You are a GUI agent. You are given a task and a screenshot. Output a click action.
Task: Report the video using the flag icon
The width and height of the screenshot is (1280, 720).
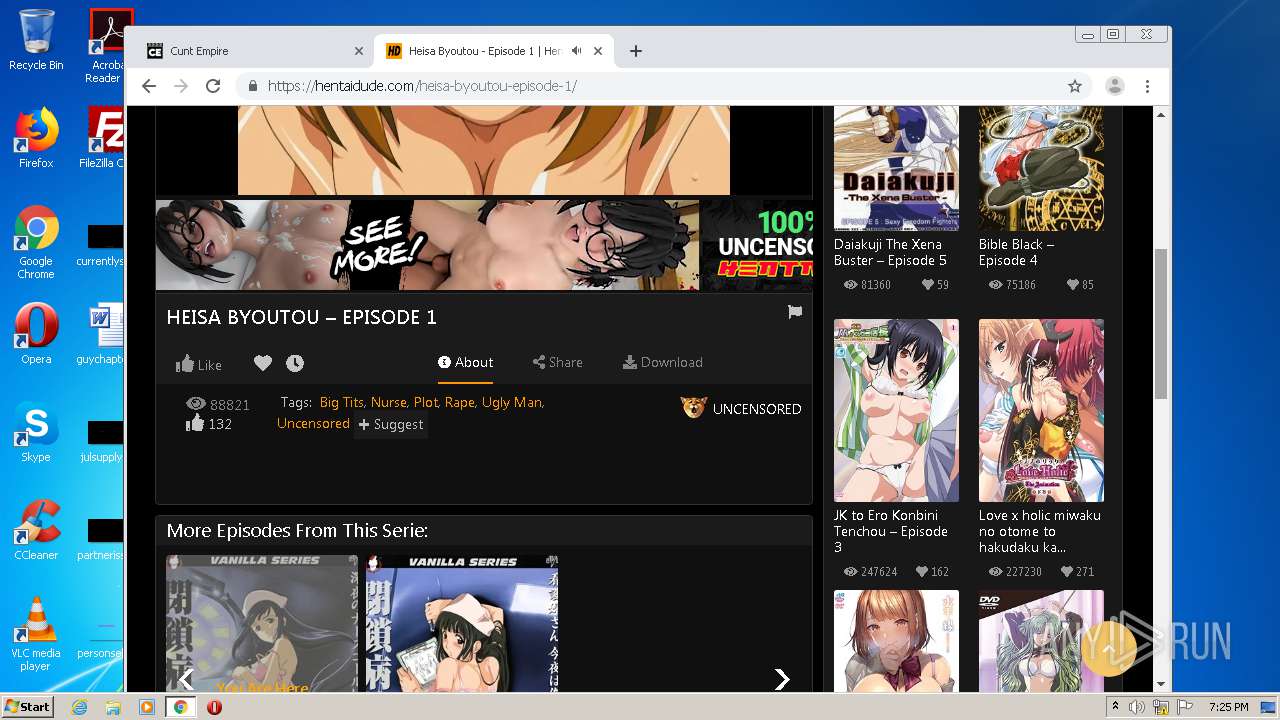coord(795,312)
